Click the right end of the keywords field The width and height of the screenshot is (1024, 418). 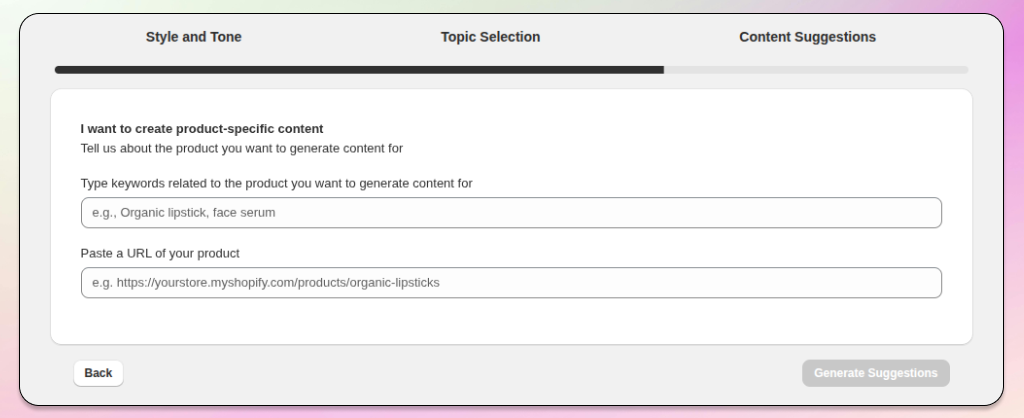920,212
